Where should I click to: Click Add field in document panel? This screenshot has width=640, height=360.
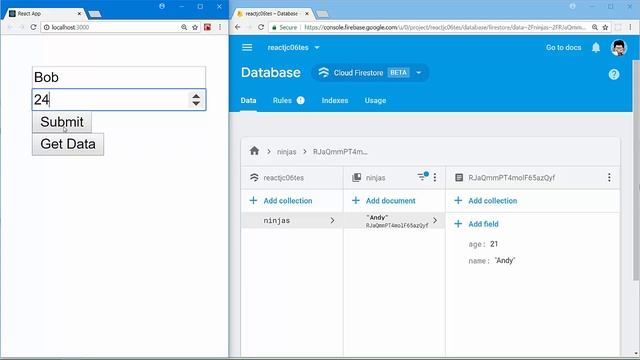pos(476,224)
